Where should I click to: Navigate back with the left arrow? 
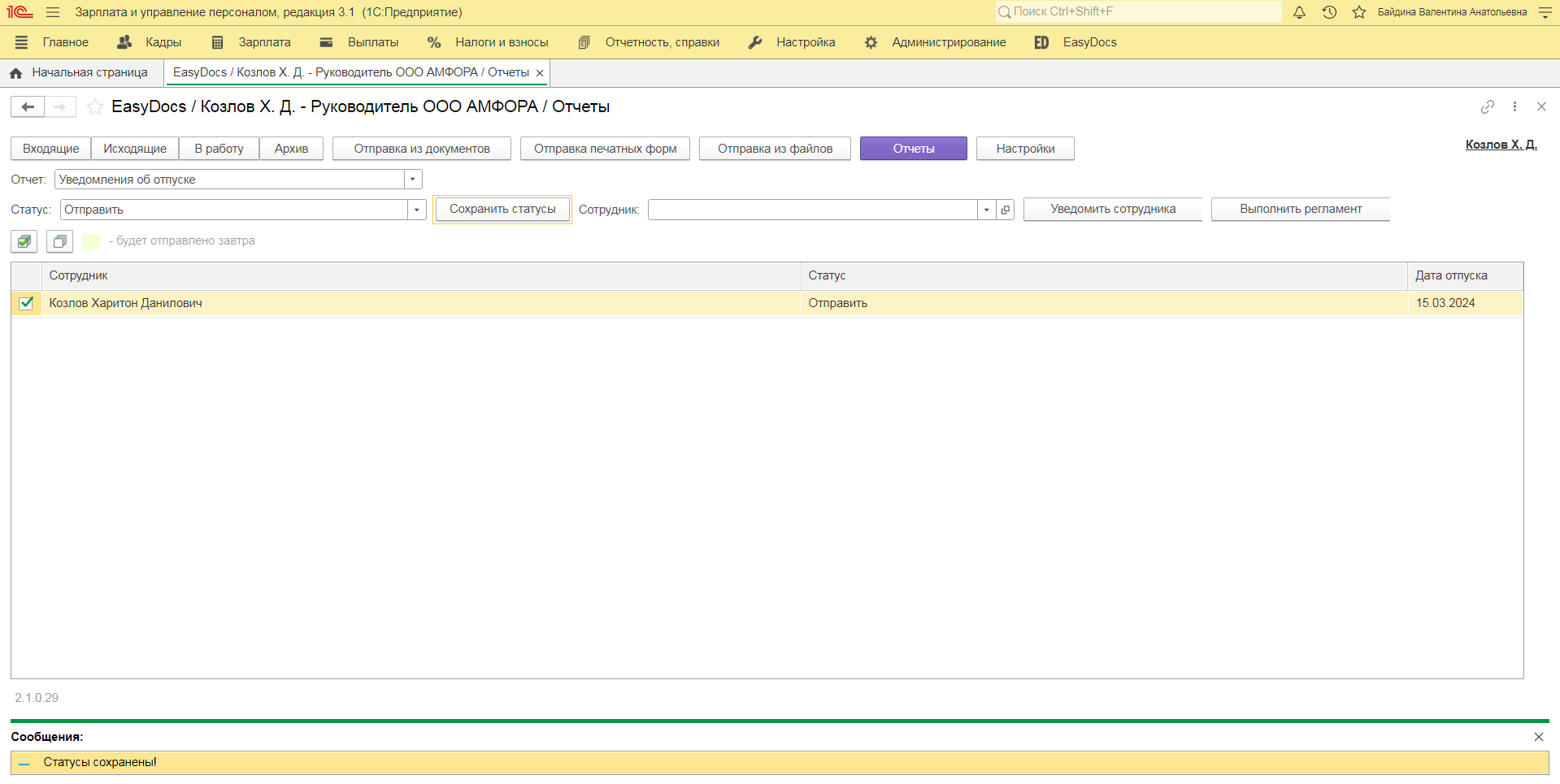click(x=28, y=106)
